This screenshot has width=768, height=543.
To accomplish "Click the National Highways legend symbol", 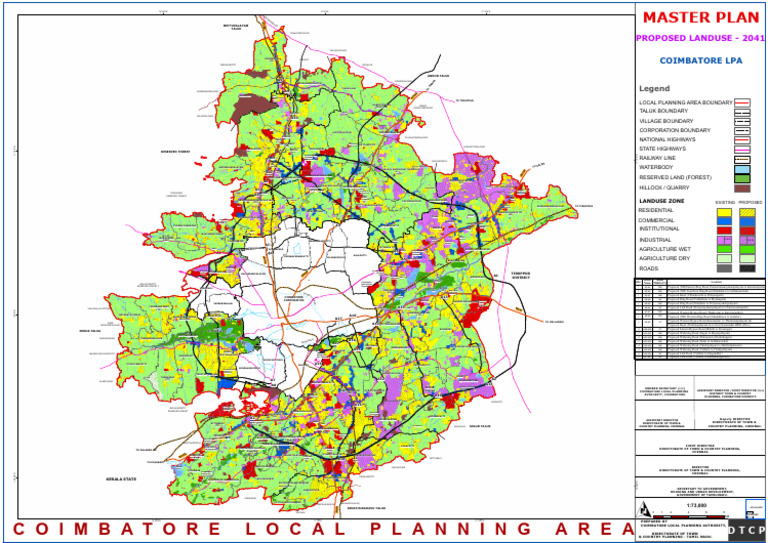I will (x=742, y=140).
